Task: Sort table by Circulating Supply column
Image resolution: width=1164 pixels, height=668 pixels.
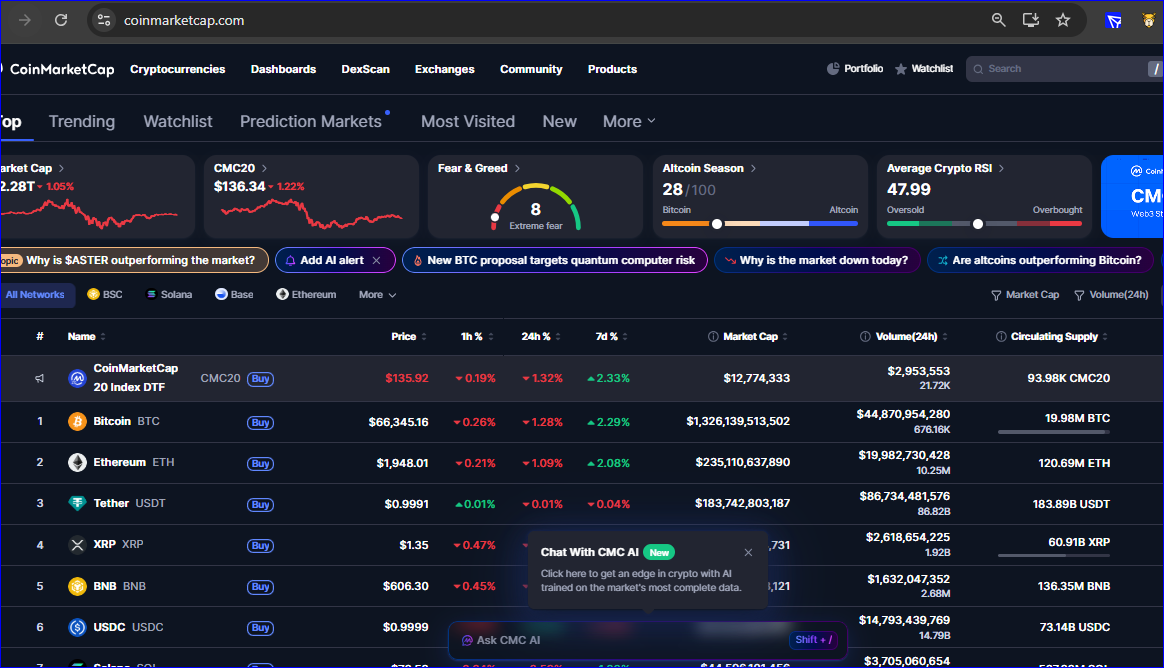Action: [x=1059, y=336]
